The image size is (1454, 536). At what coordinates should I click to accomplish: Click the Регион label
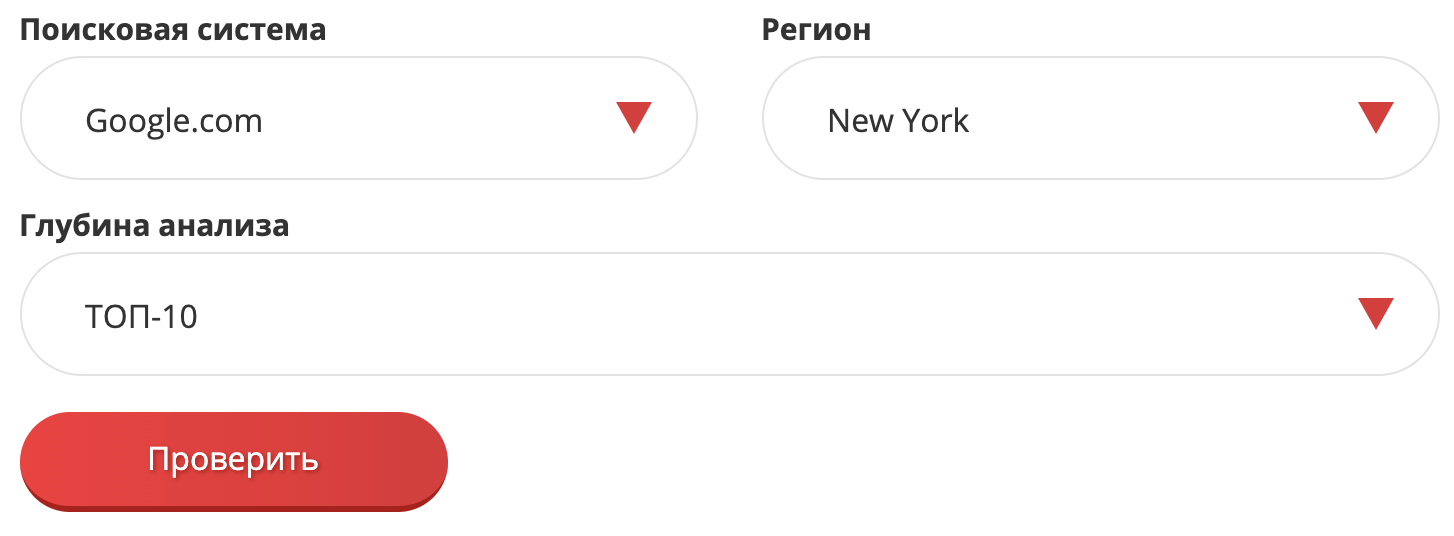click(x=816, y=30)
